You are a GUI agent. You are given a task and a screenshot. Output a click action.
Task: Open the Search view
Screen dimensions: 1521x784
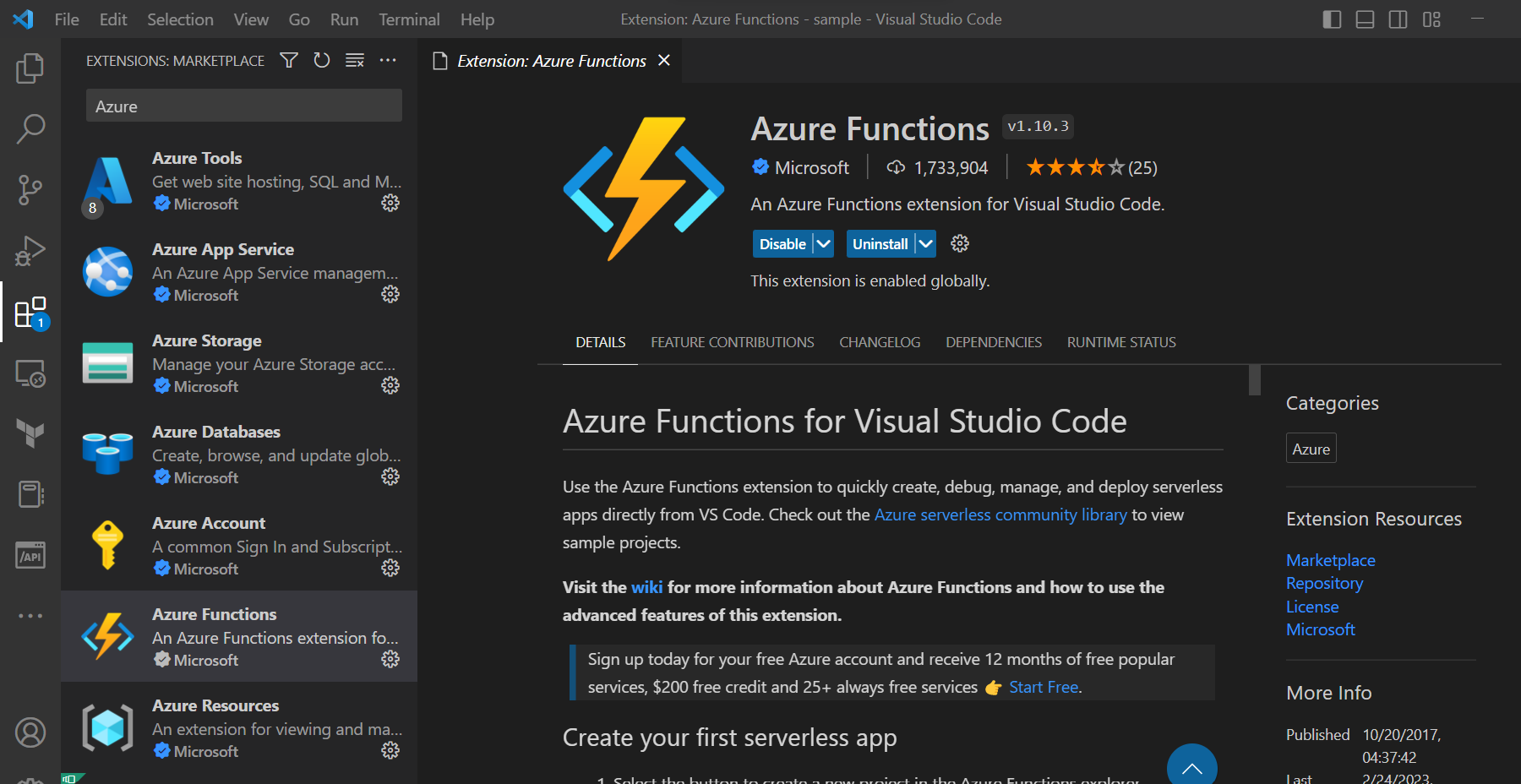point(30,128)
